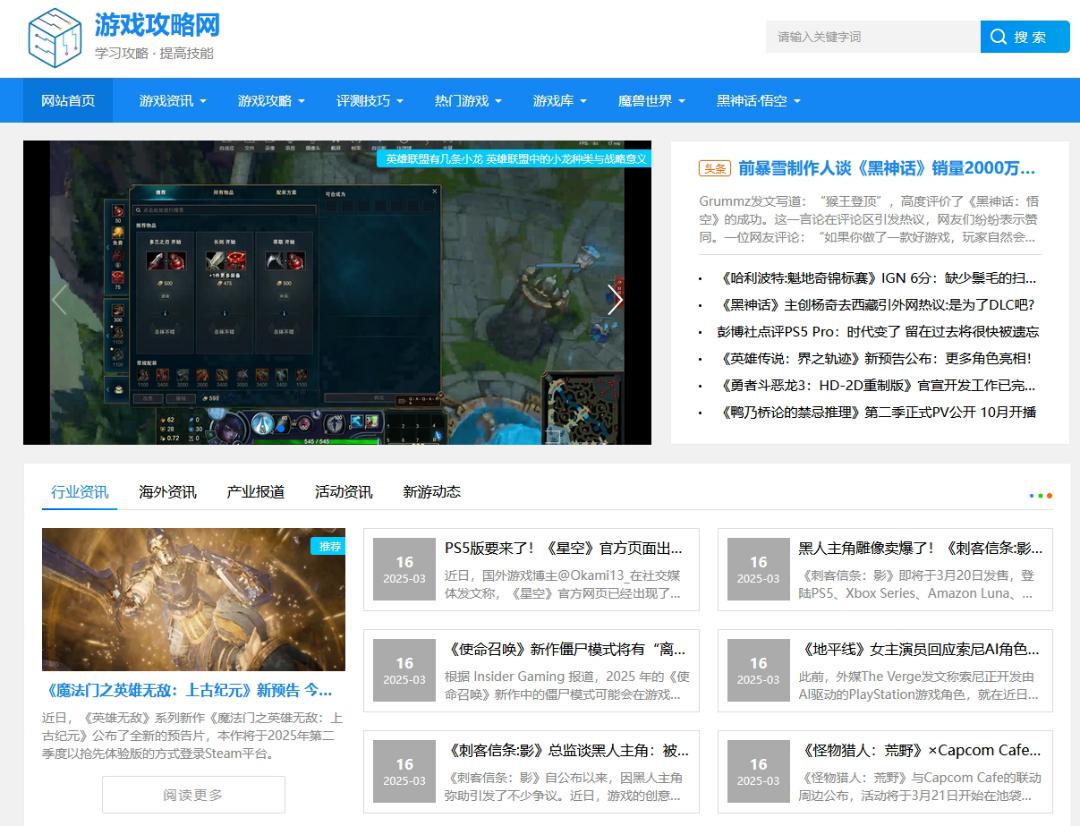Expand the 游戏攻略 dropdown menu
The image size is (1080, 826).
pyautogui.click(x=271, y=101)
